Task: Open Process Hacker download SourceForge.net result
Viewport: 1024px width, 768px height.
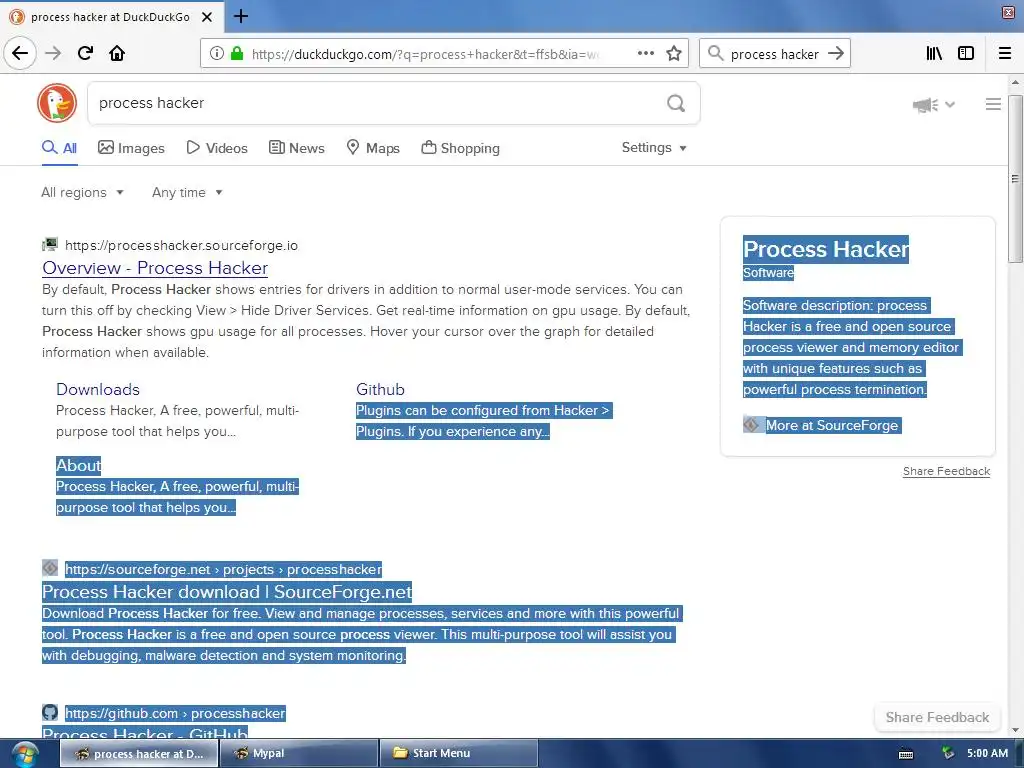Action: coord(227,592)
